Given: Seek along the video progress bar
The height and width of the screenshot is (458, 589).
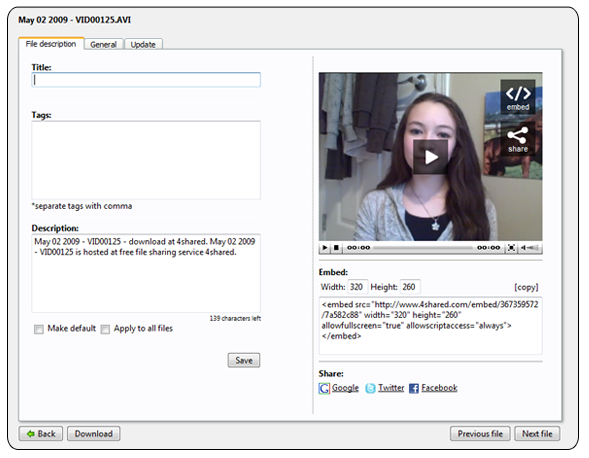Looking at the screenshot, I should click(423, 248).
